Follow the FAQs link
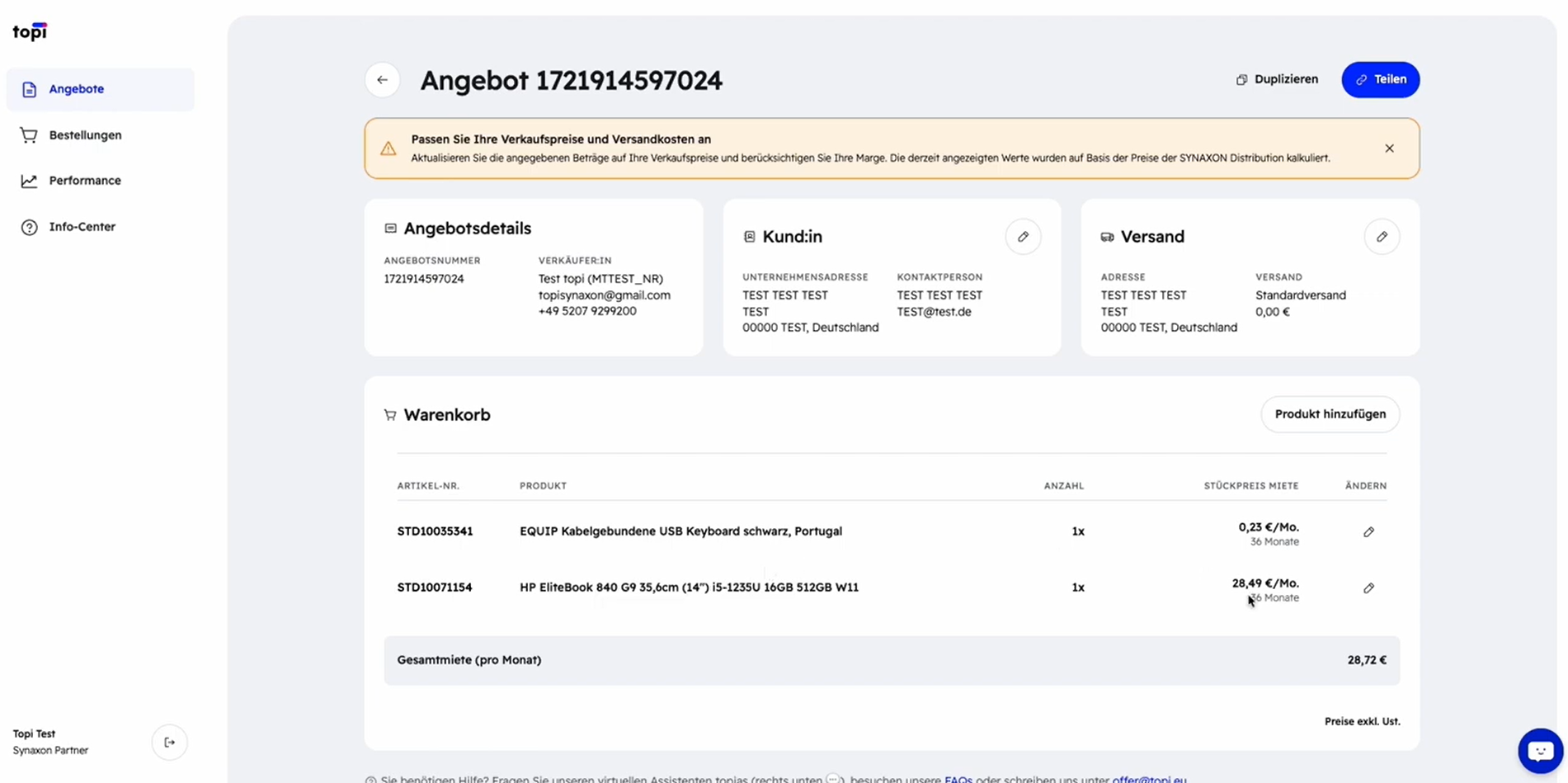 (x=958, y=779)
